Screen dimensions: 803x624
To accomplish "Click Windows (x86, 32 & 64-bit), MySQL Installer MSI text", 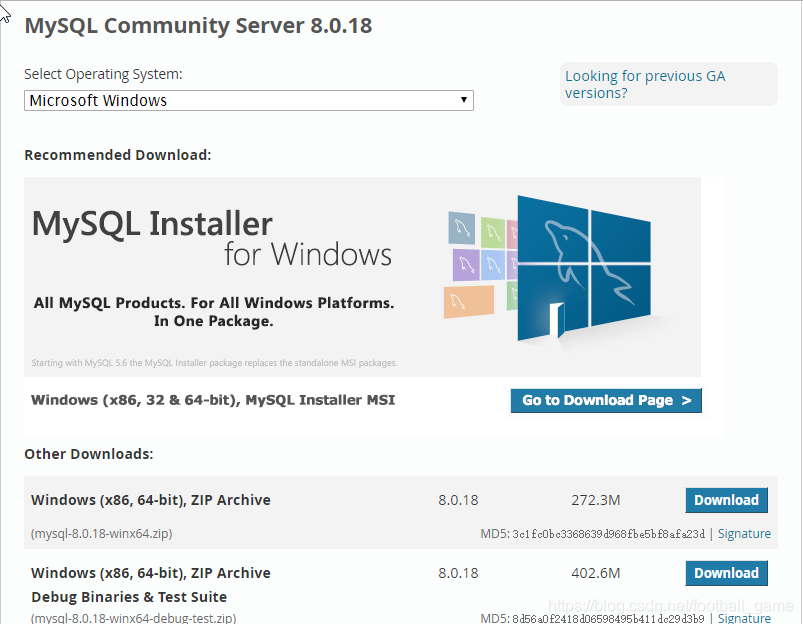I will [x=213, y=400].
